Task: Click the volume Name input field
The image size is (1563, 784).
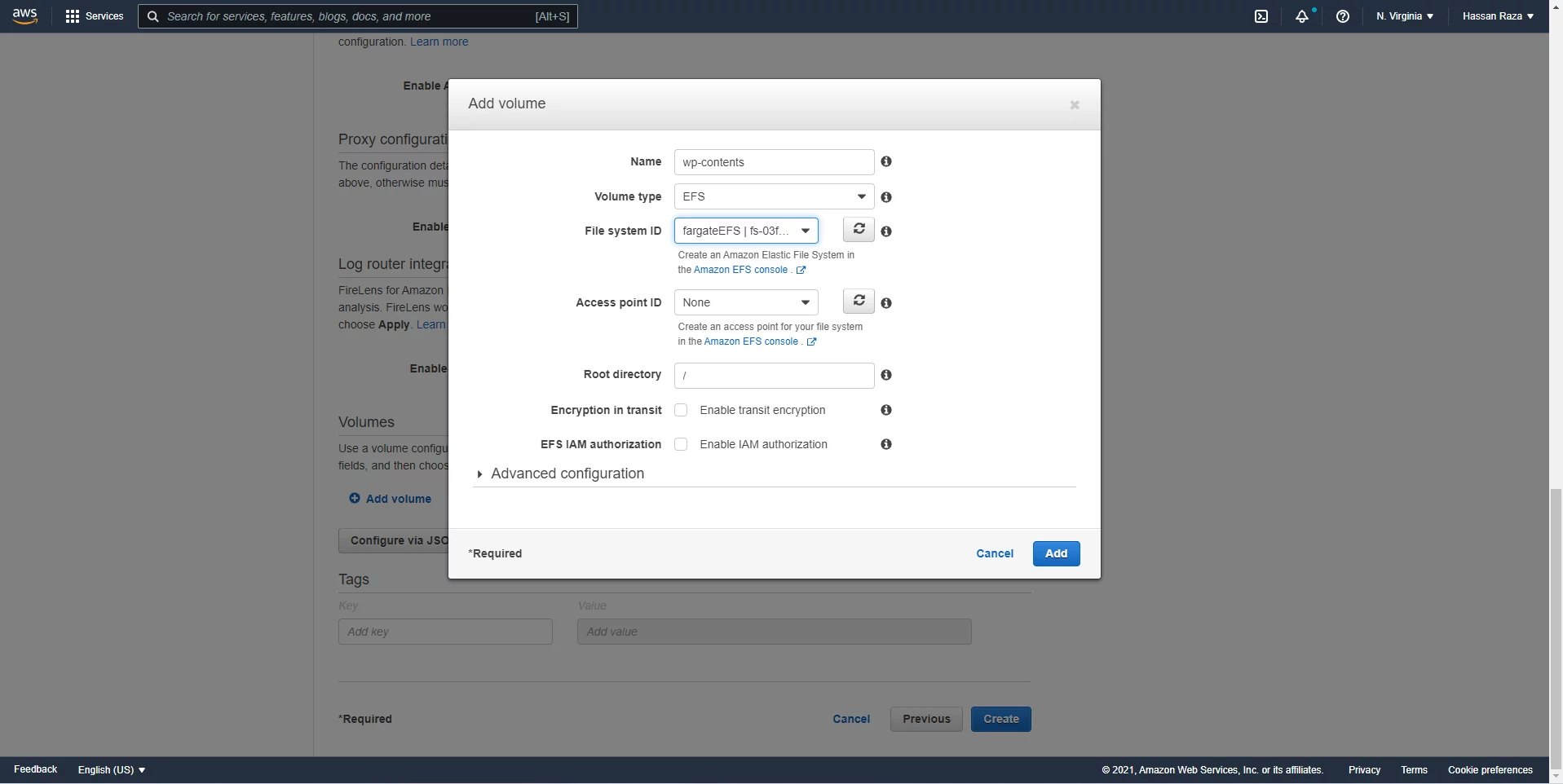Action: (774, 162)
